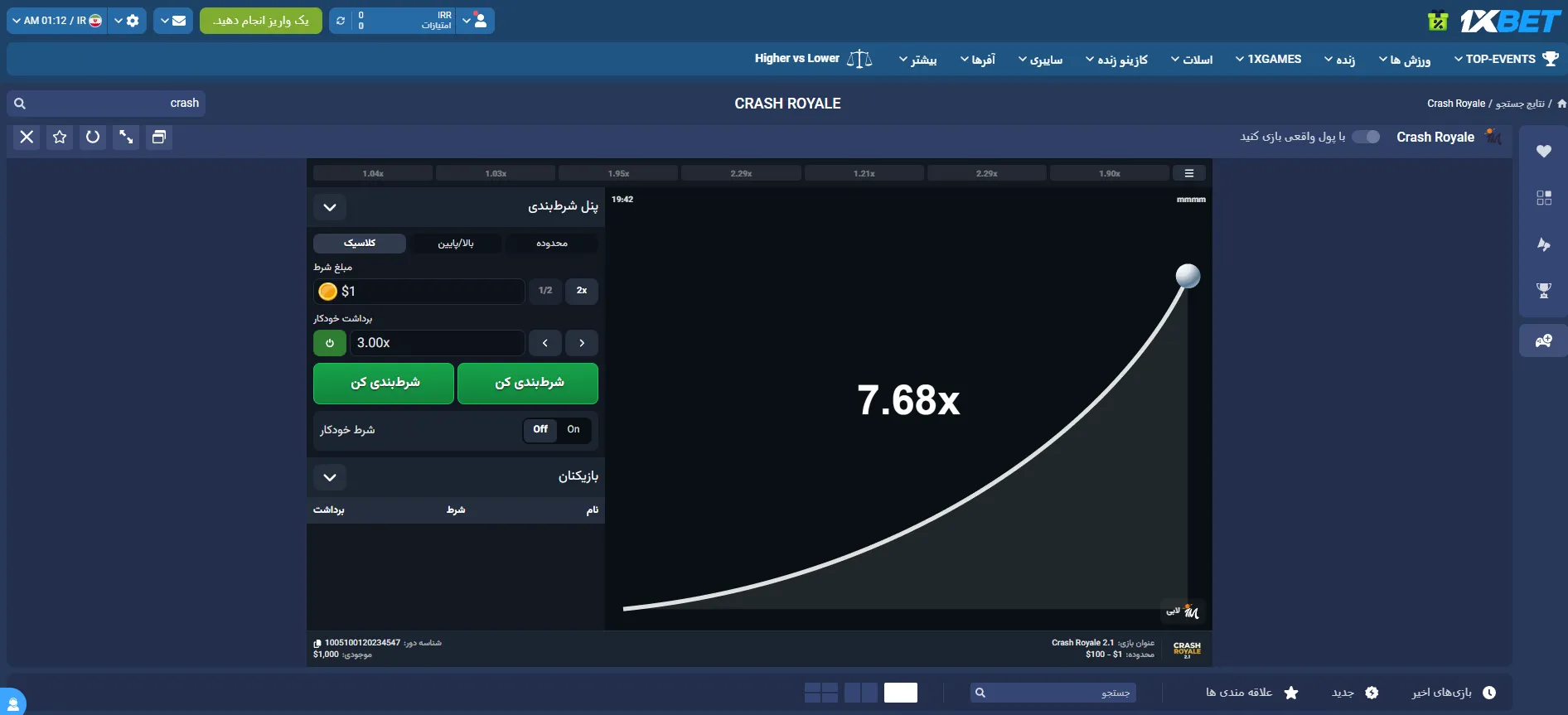This screenshot has height=715, width=1568.
Task: Select the محدوده range tab
Action: click(x=552, y=243)
